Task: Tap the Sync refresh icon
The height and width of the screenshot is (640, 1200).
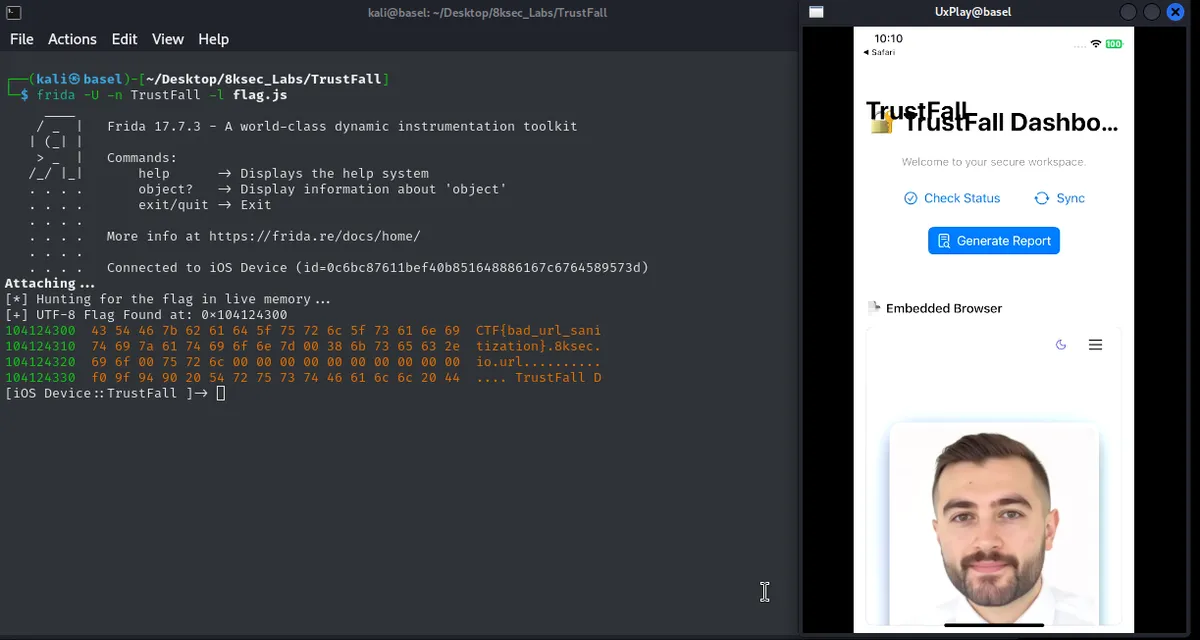Action: click(1041, 198)
